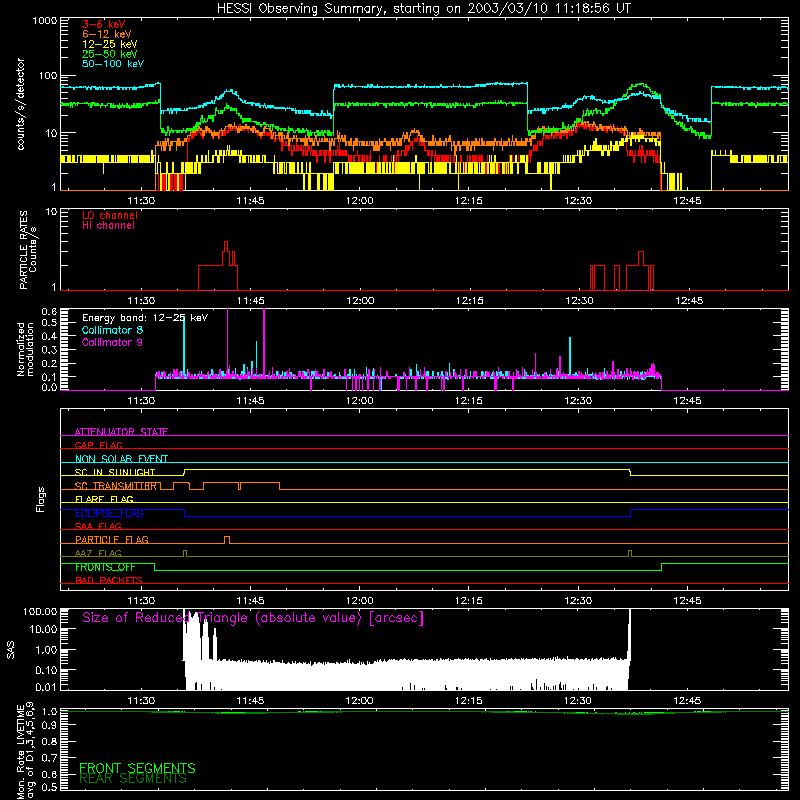The width and height of the screenshot is (800, 800).
Task: Click the 12:15 tick under the count-rate panel
Action: (x=468, y=201)
